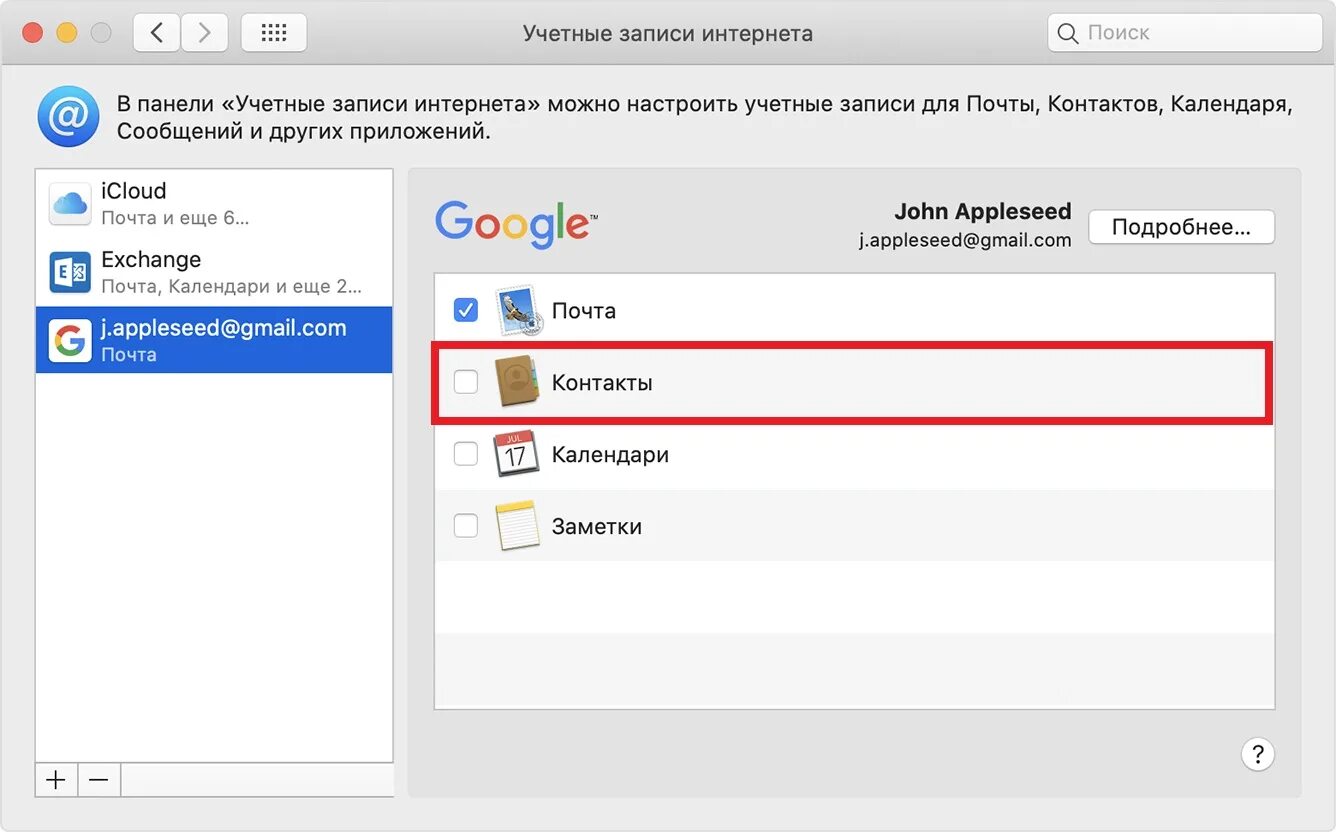This screenshot has height=832, width=1336.
Task: Click the Поиск search field
Action: click(x=1185, y=33)
